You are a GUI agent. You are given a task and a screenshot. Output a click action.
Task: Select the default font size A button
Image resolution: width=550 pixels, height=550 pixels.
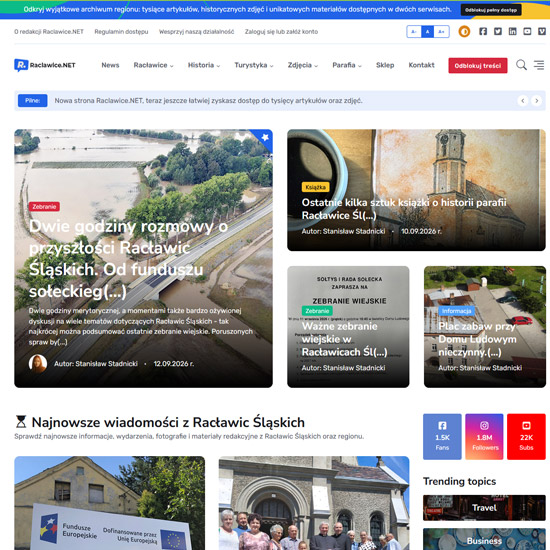point(427,32)
